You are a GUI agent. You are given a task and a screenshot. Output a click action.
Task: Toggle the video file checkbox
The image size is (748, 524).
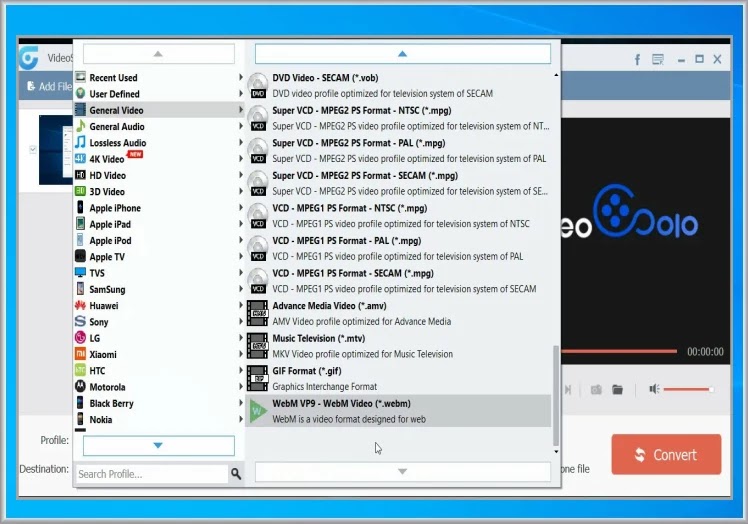point(33,149)
